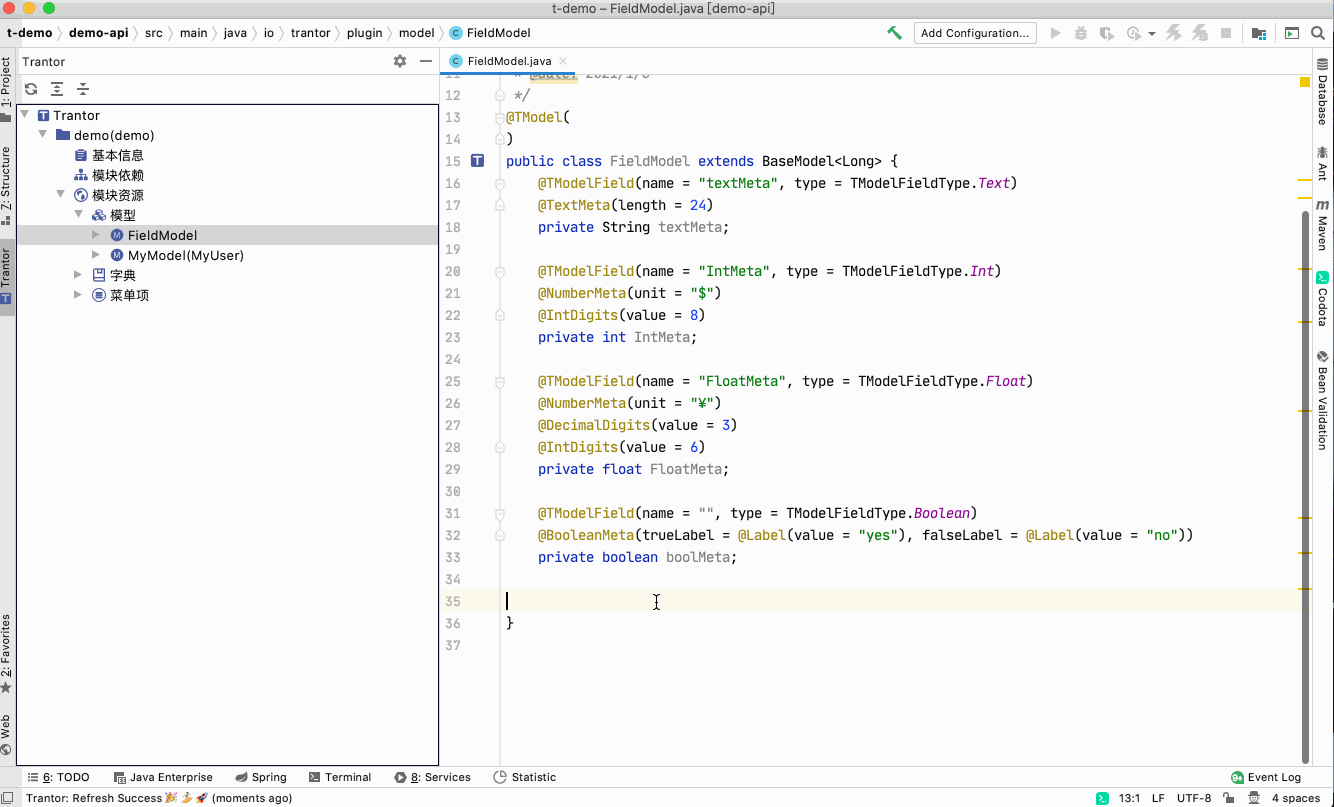
Task: Refresh the Trantor panel
Action: pyautogui.click(x=31, y=89)
